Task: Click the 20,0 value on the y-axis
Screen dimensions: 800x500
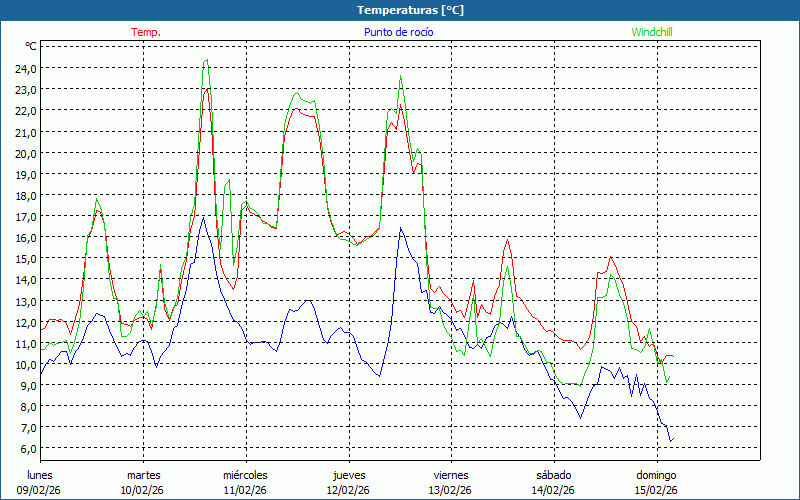Action: coord(25,153)
